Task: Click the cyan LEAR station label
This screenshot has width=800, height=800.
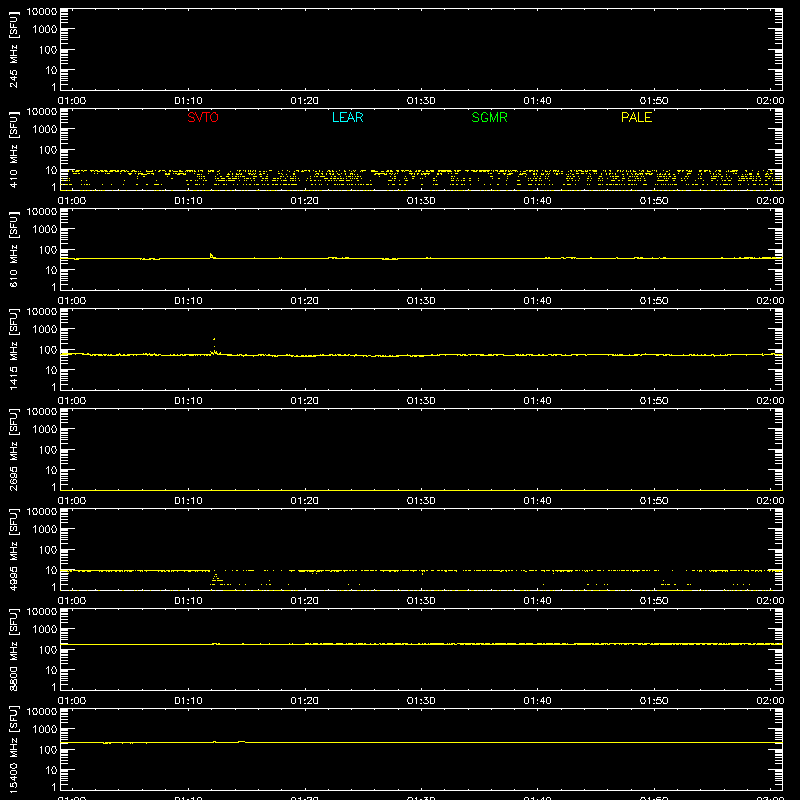Action: (347, 117)
